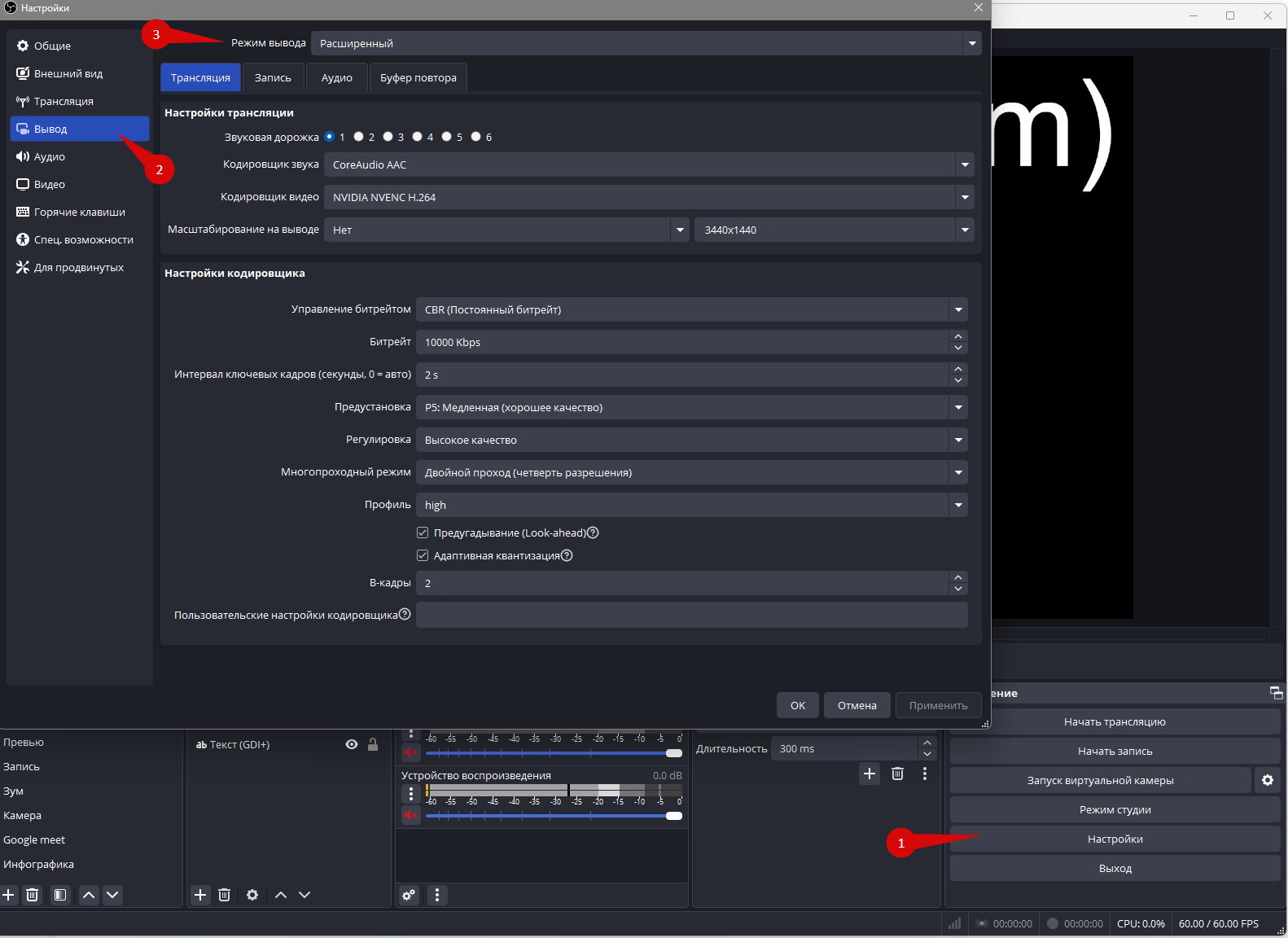This screenshot has height=938, width=1288.
Task: Add a transition with the plus icon
Action: tap(870, 774)
